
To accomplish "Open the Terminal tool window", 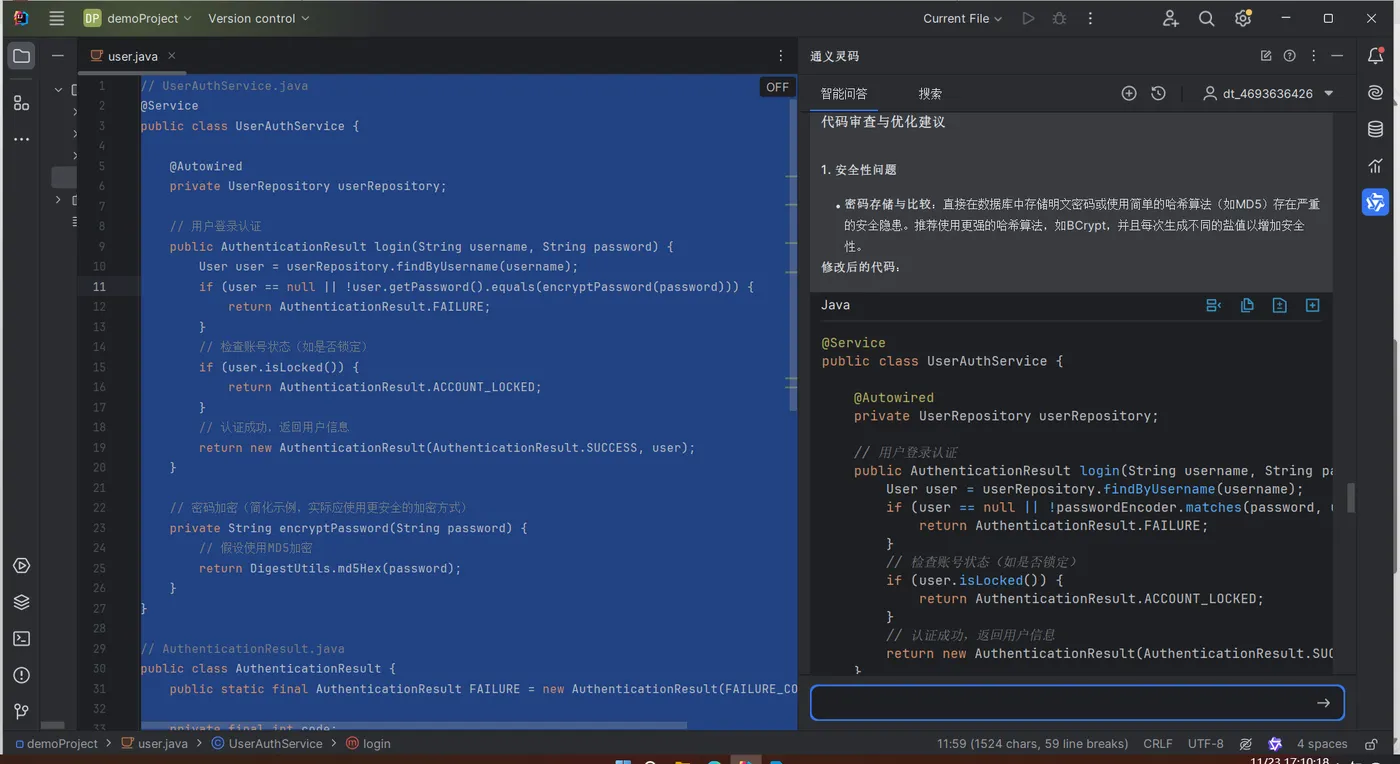I will [x=21, y=639].
